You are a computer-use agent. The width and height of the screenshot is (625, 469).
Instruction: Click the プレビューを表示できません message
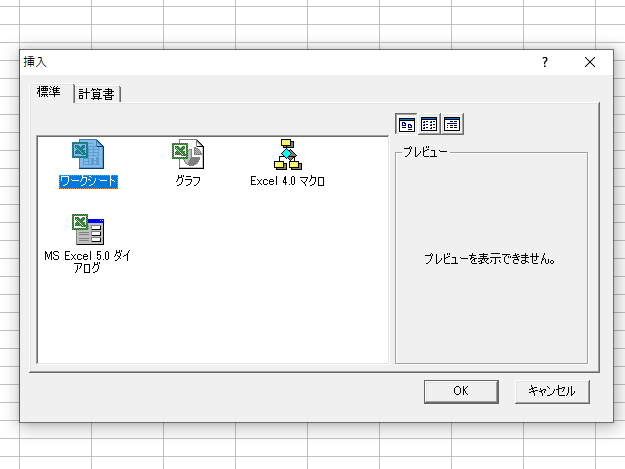490,259
